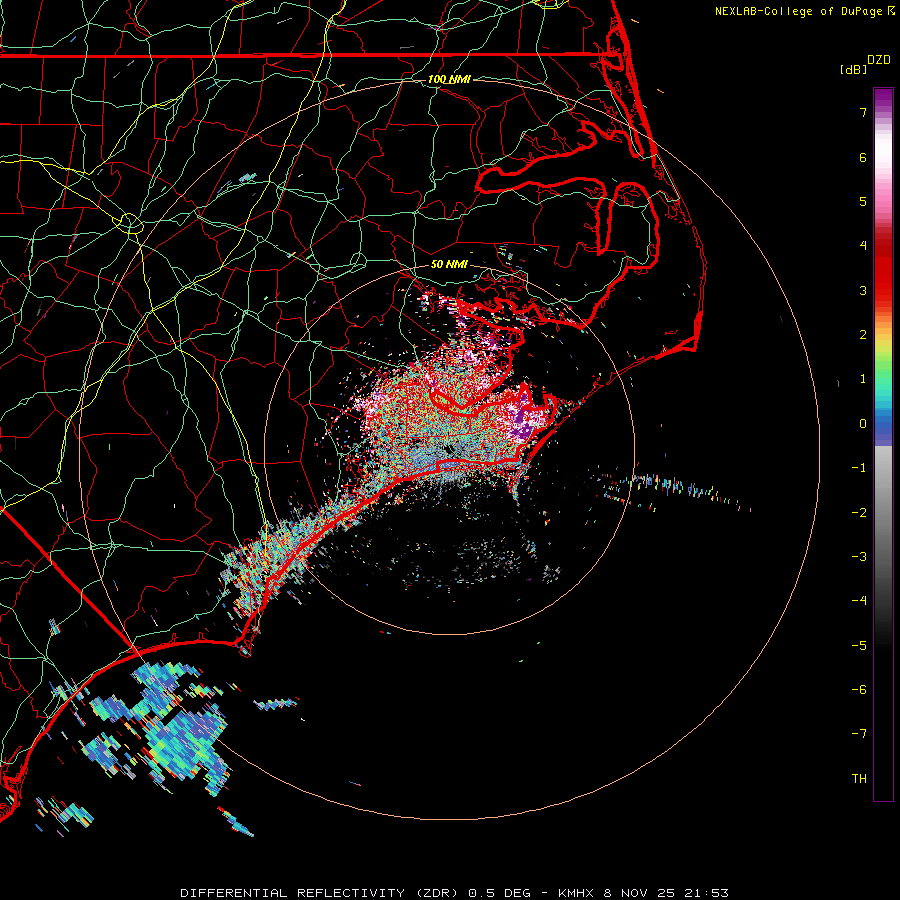900x900 pixels.
Task: Click scale value 2 on legend
Action: click(x=863, y=335)
